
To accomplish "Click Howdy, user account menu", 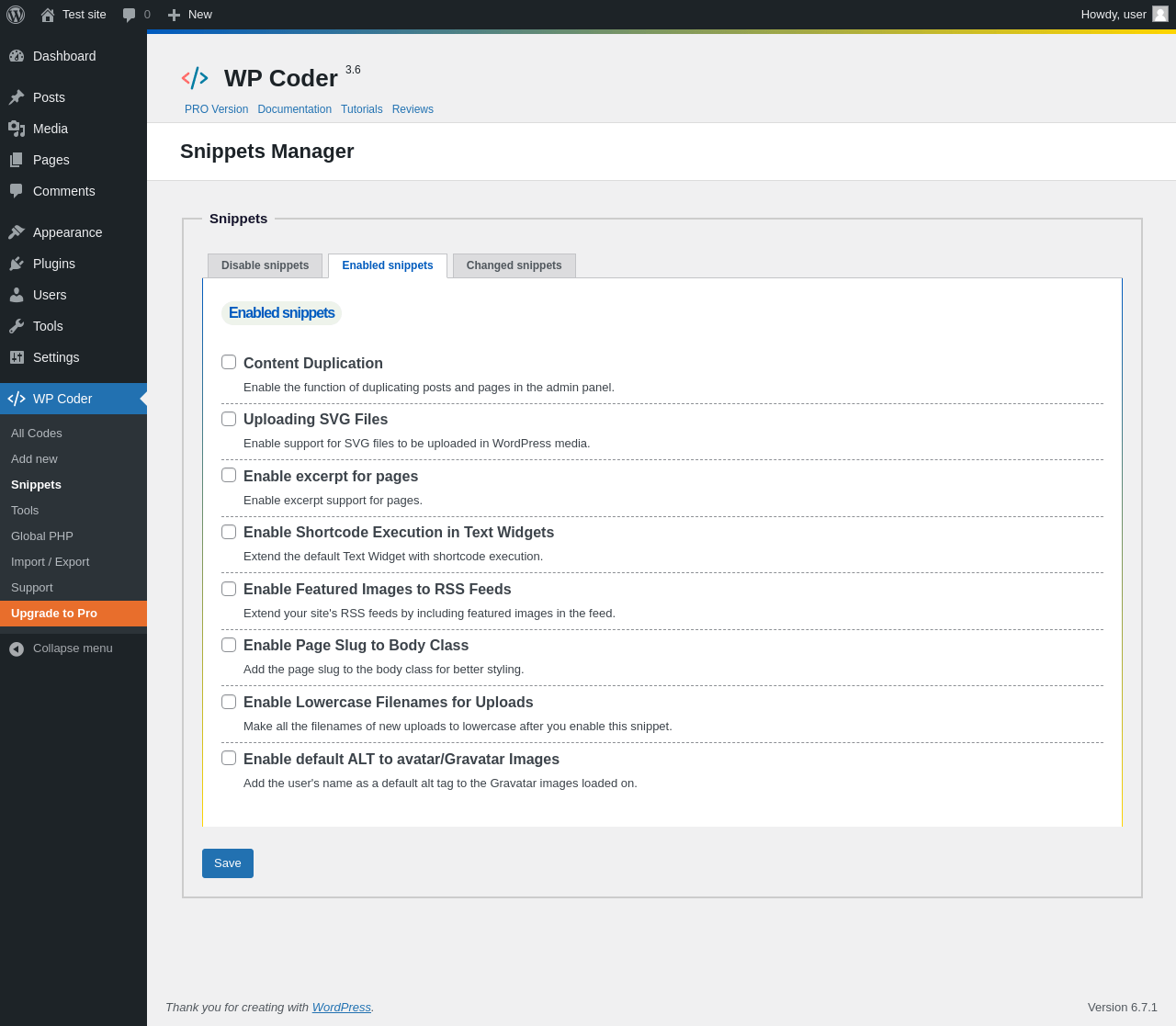I will 1125,15.
